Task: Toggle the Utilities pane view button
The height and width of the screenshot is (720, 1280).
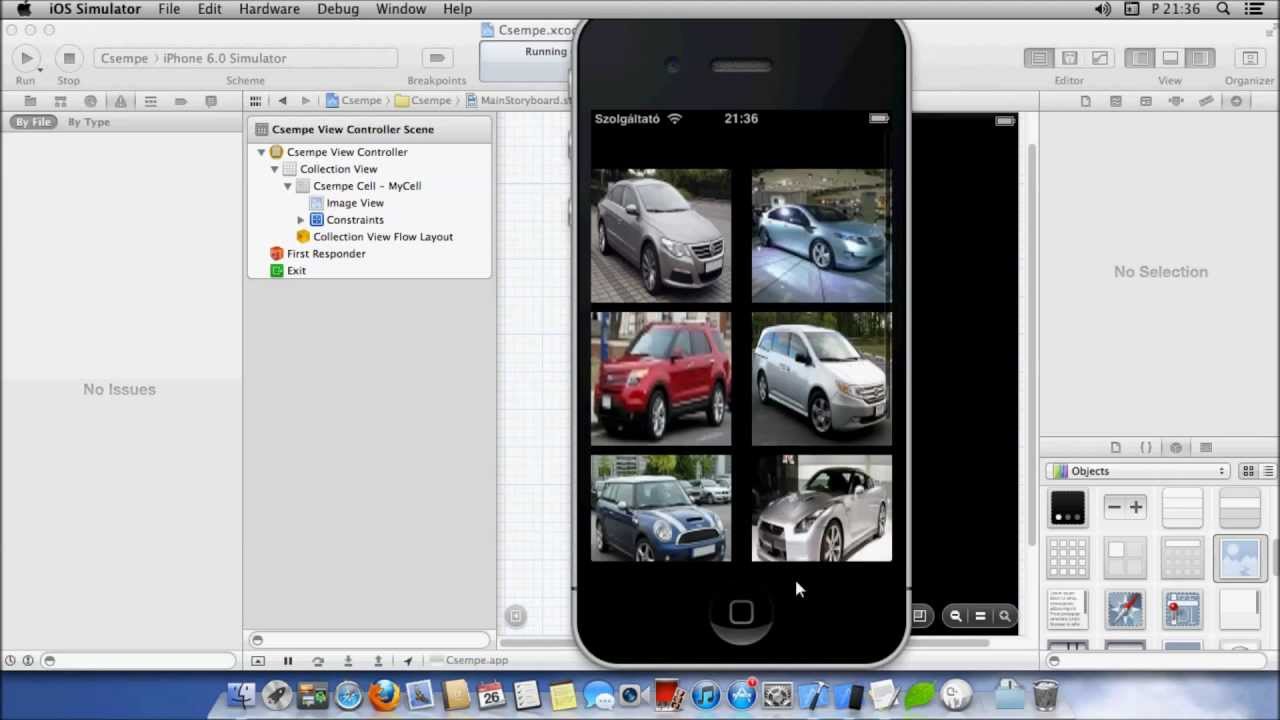Action: tap(1200, 58)
